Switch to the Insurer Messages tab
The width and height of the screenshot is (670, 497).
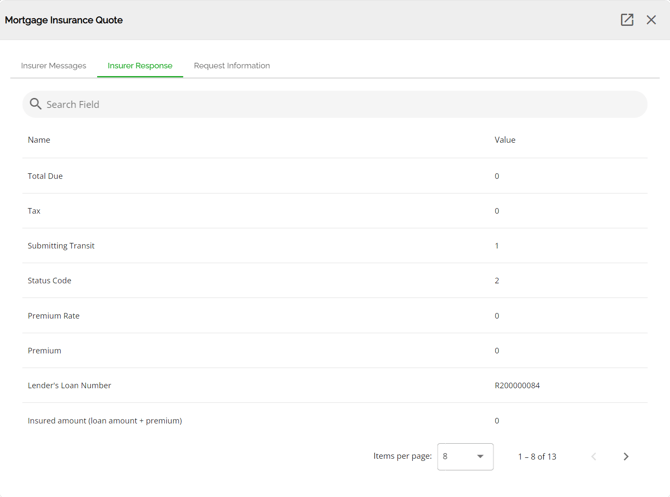(53, 65)
